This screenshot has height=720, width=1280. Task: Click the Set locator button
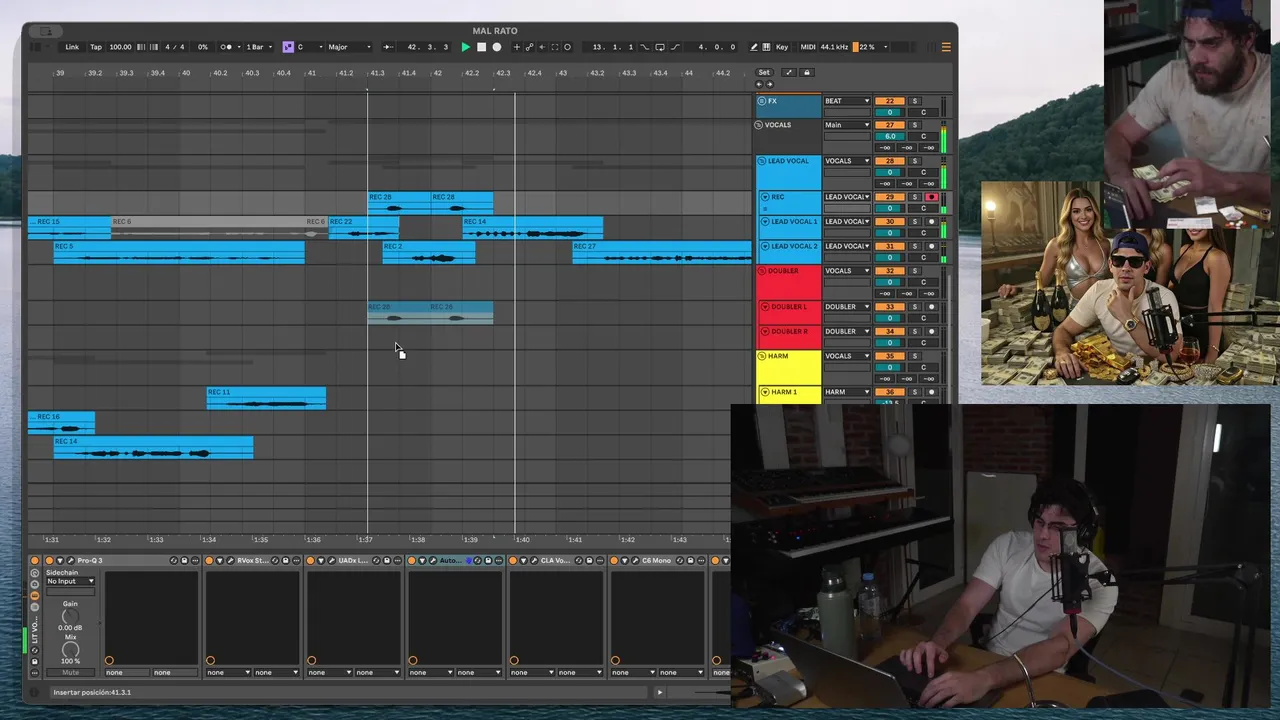pos(764,72)
